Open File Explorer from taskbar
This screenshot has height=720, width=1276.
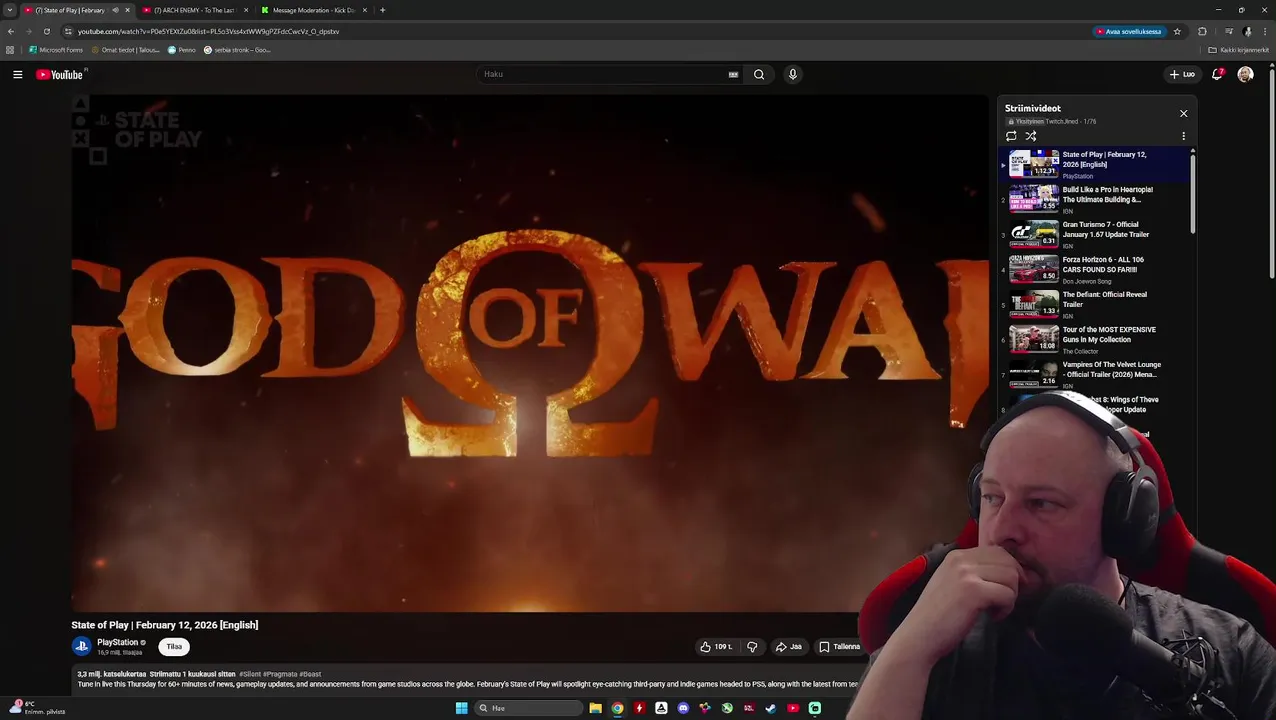click(x=595, y=708)
